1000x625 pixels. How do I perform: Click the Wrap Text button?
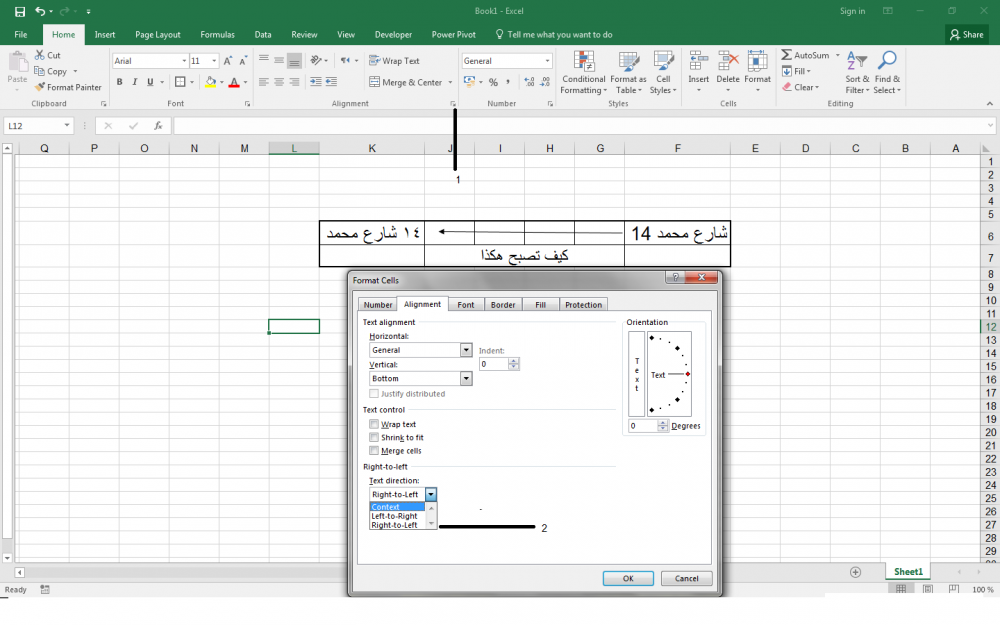tap(394, 61)
